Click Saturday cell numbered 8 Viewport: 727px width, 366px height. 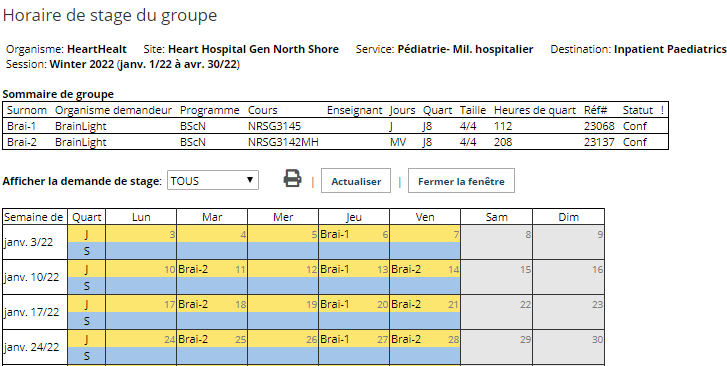click(x=497, y=242)
